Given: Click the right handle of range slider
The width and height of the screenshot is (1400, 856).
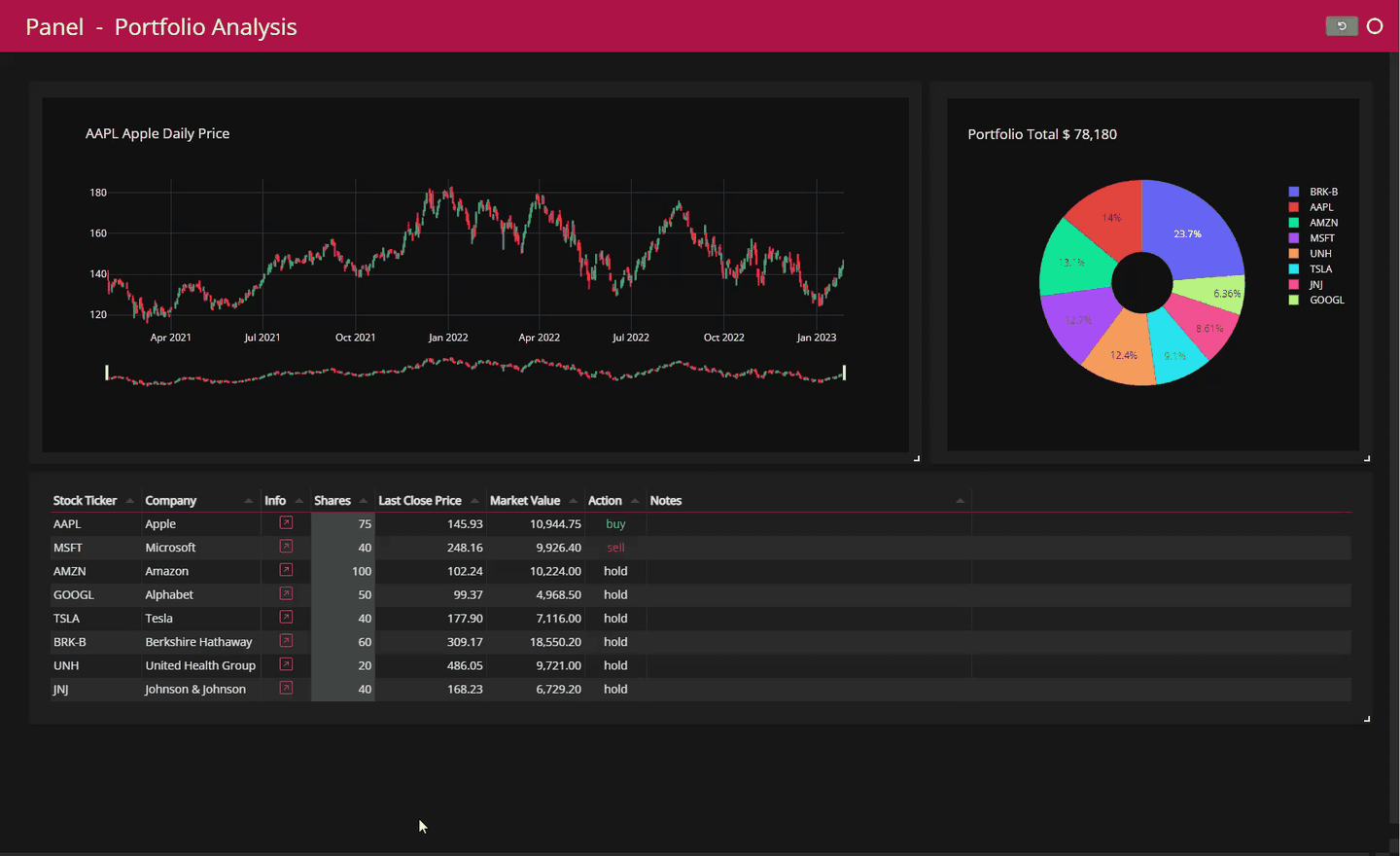Looking at the screenshot, I should click(x=844, y=373).
